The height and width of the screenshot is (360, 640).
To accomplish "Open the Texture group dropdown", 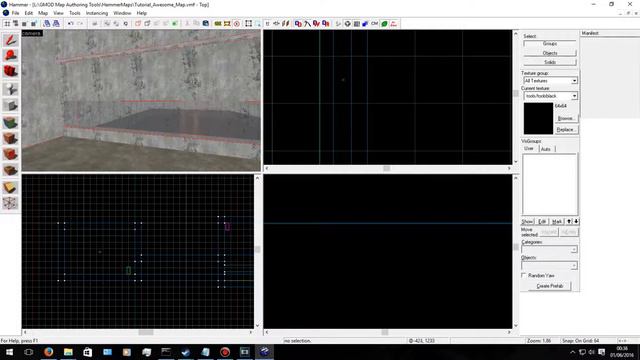I will click(551, 81).
